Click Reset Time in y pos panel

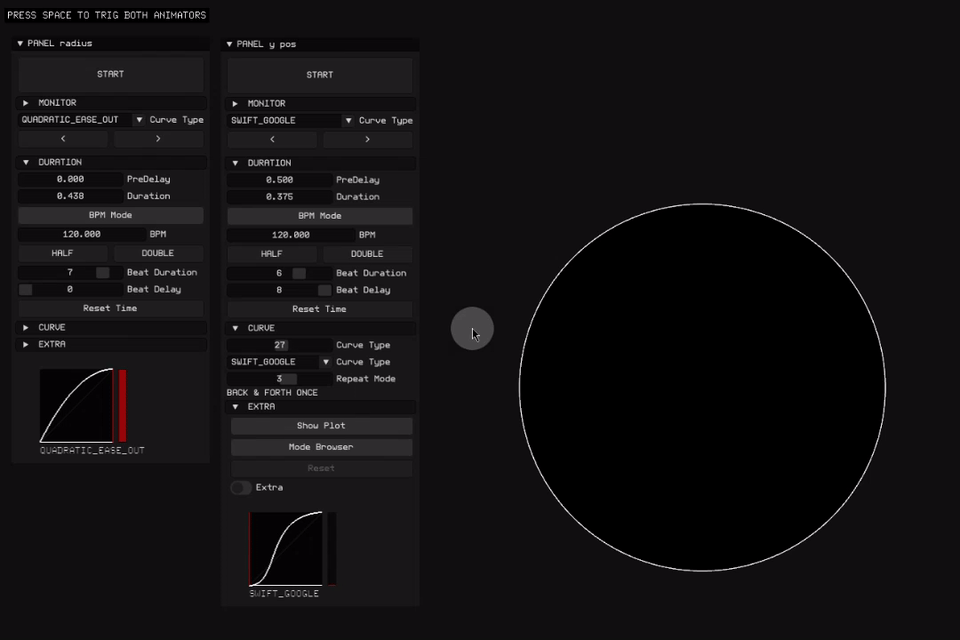320,309
